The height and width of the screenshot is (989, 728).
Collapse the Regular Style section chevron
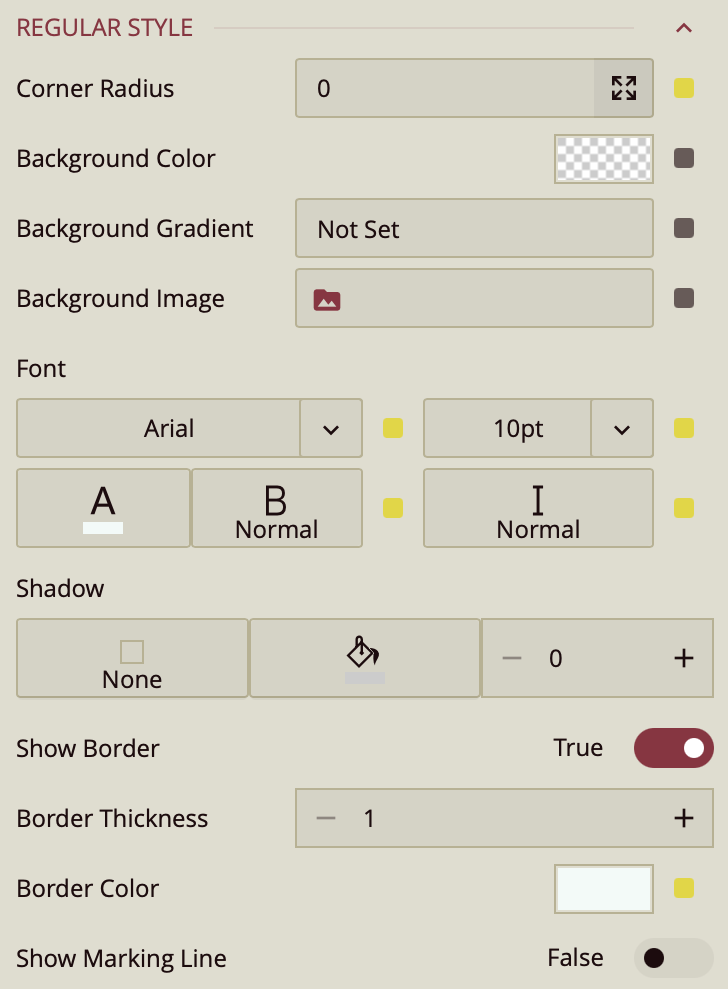click(684, 28)
